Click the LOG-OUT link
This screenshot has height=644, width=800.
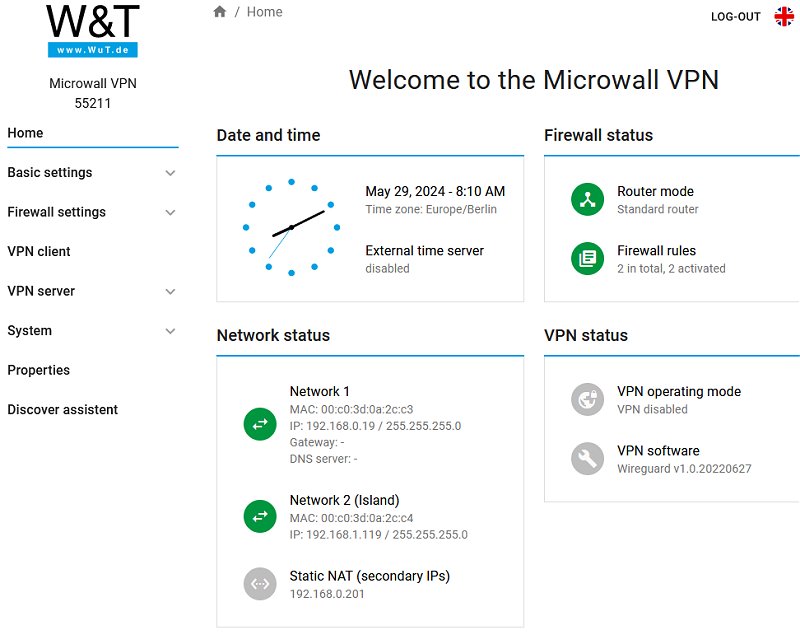(x=735, y=17)
